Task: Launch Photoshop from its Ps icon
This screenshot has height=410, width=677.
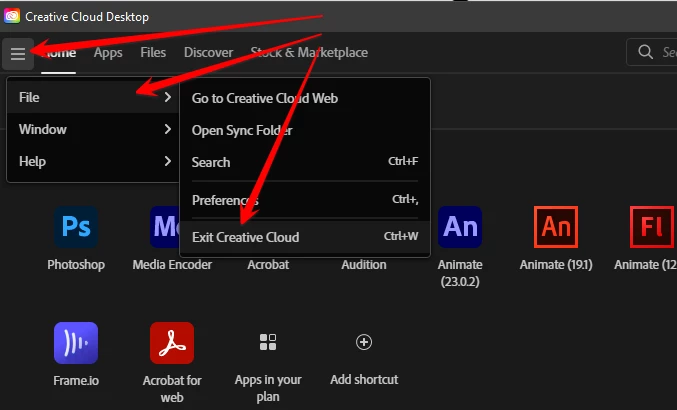Action: click(x=76, y=227)
